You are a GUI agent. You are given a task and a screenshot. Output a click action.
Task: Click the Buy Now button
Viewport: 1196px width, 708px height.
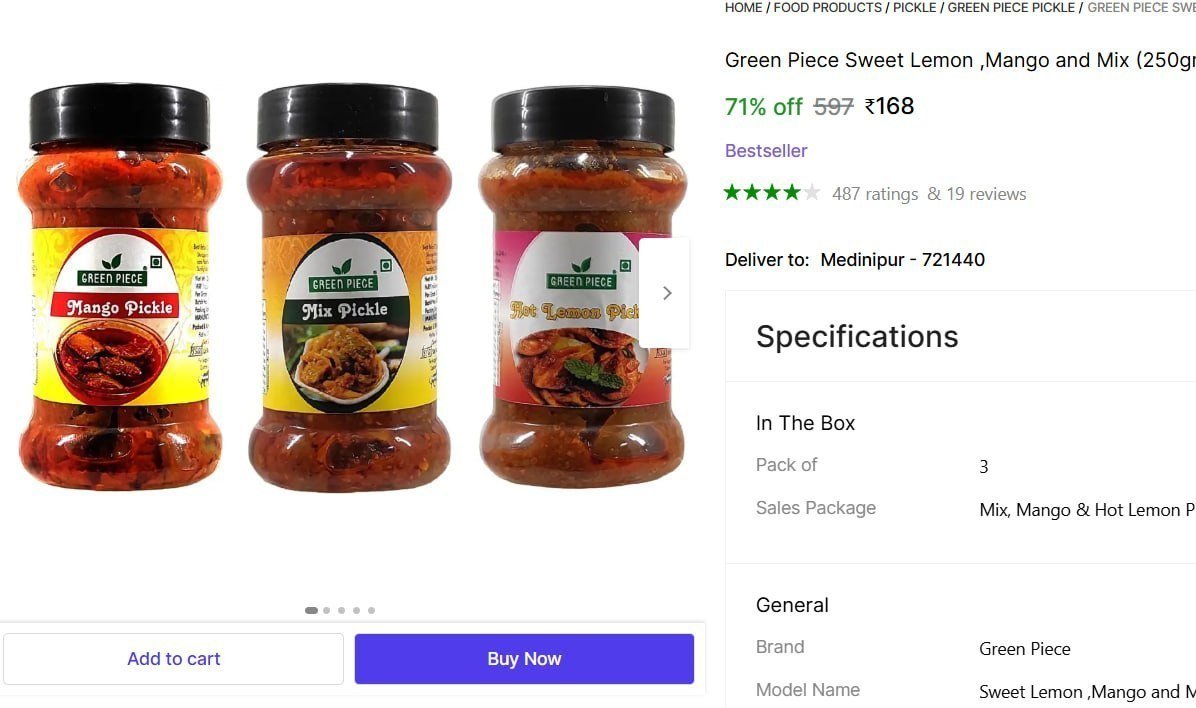click(x=524, y=658)
